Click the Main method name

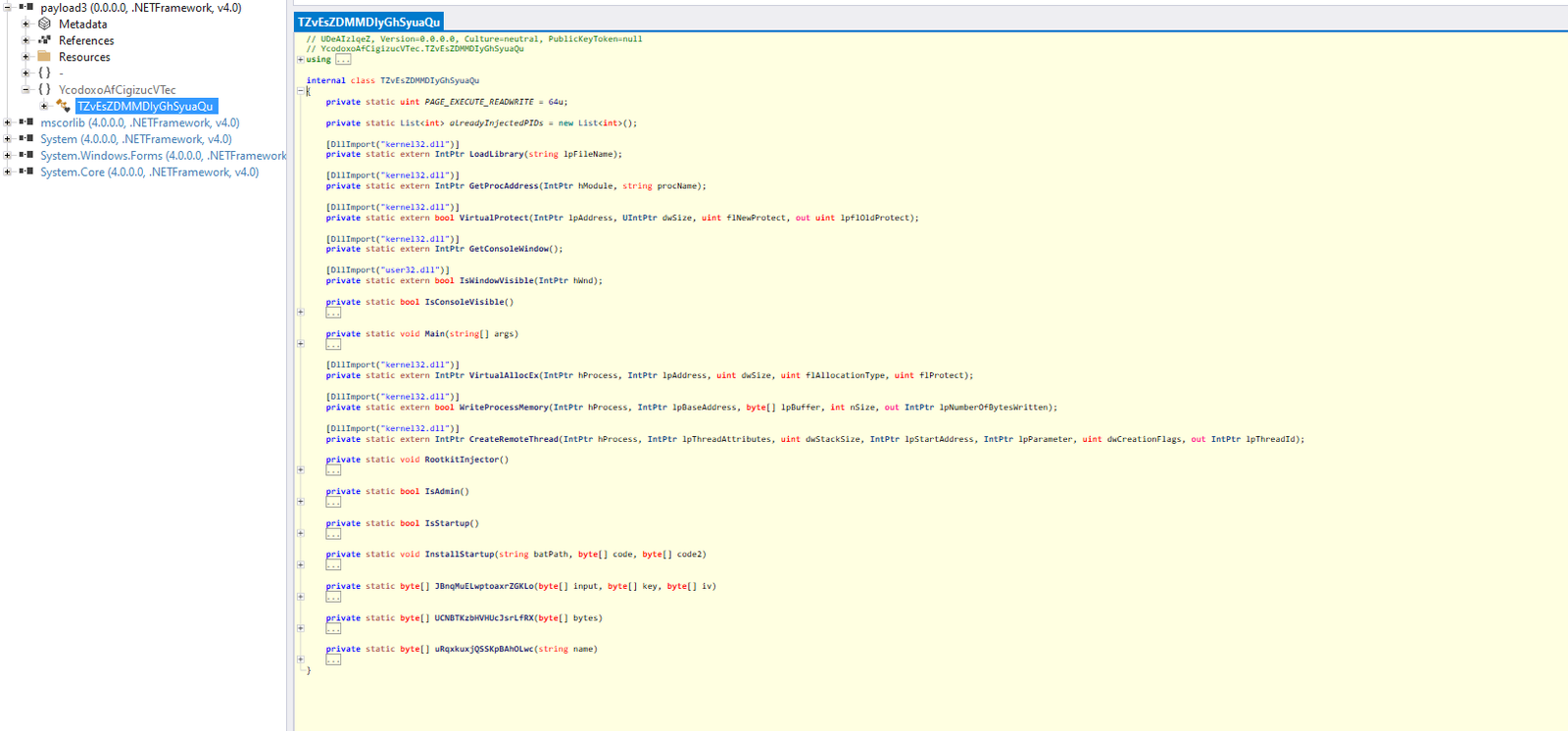point(434,334)
